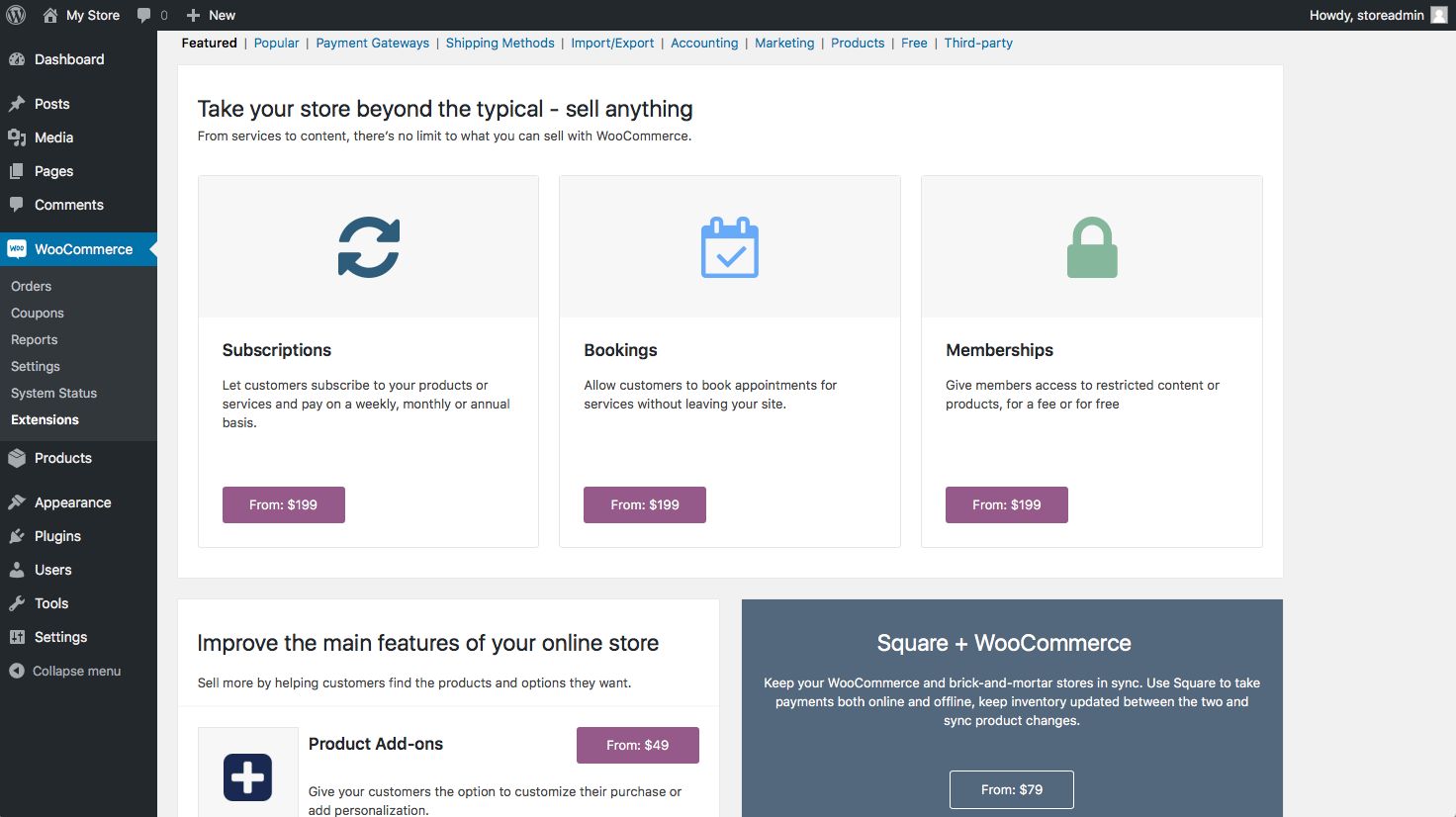Click the Bookings calendar icon

point(730,247)
